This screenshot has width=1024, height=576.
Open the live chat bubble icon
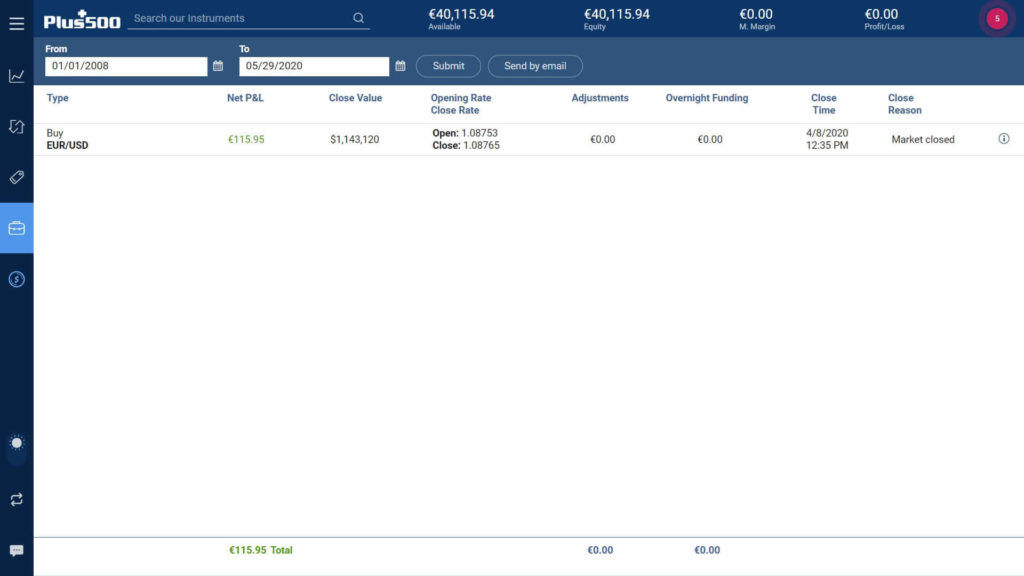[x=16, y=551]
